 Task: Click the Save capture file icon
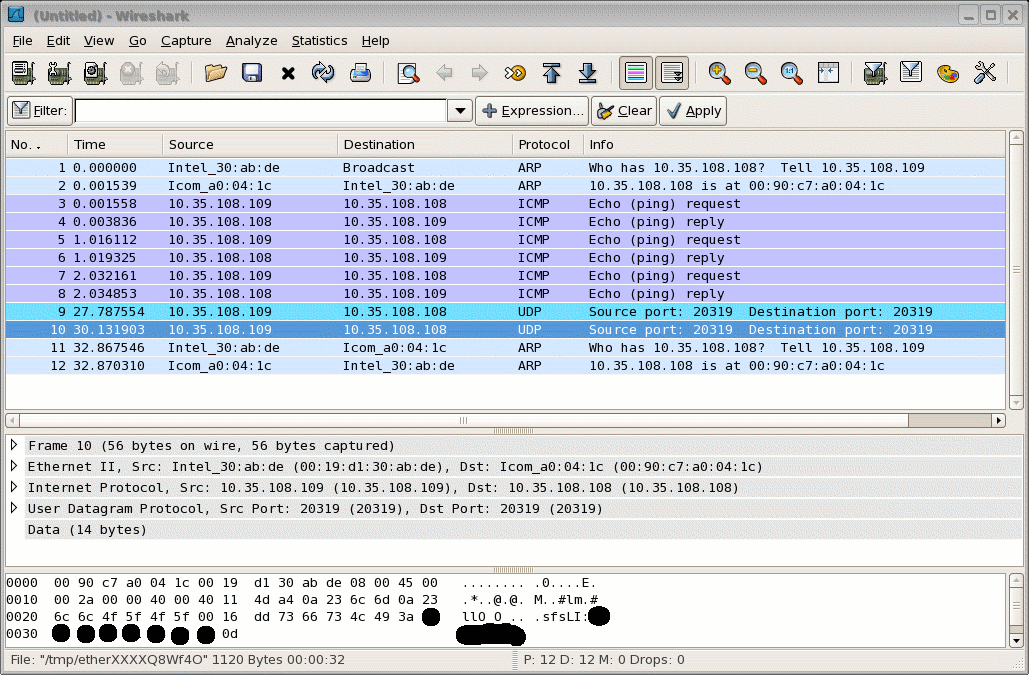pos(251,73)
